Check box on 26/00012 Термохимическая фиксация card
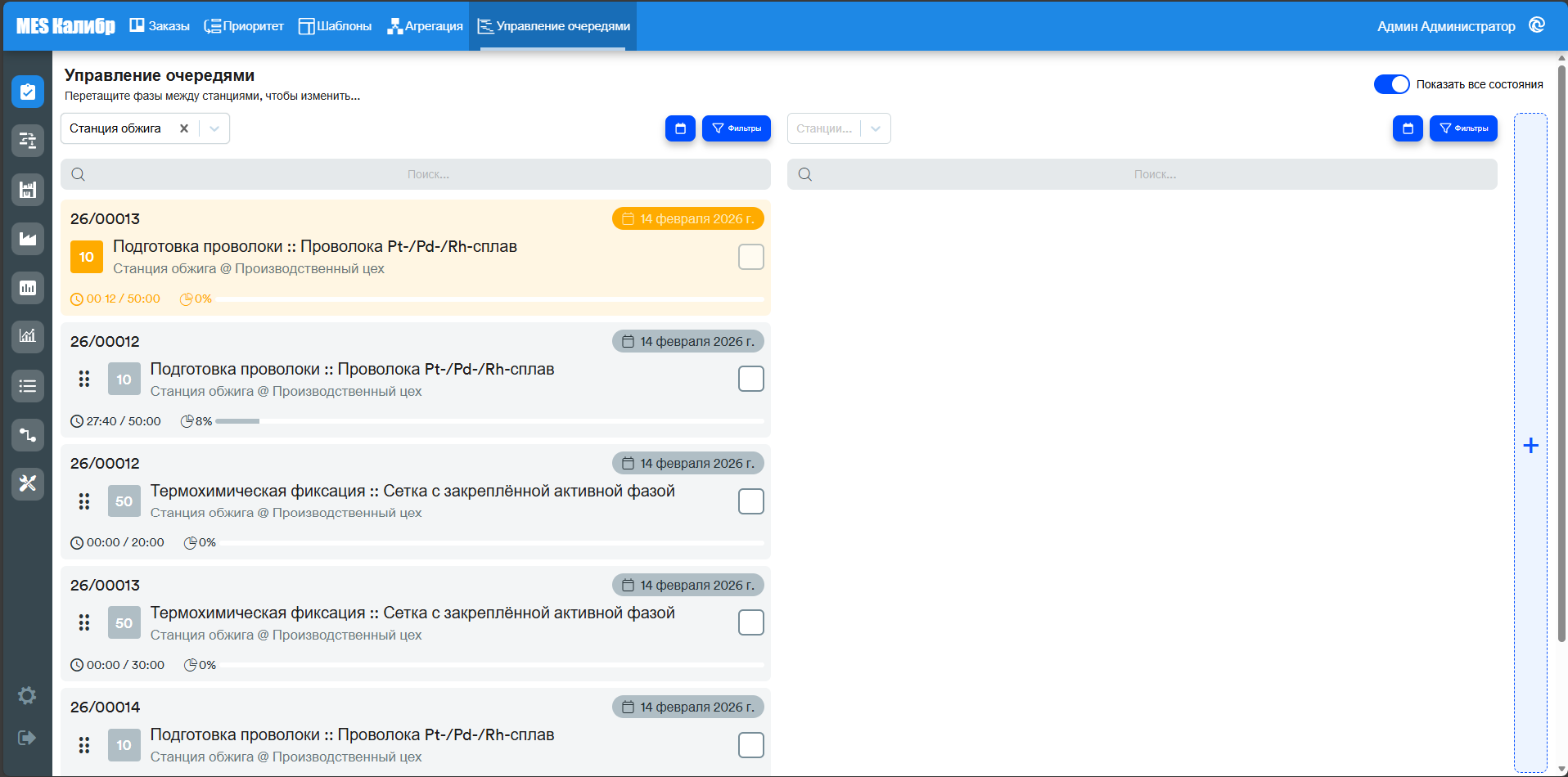The height and width of the screenshot is (777, 1568). (x=750, y=501)
